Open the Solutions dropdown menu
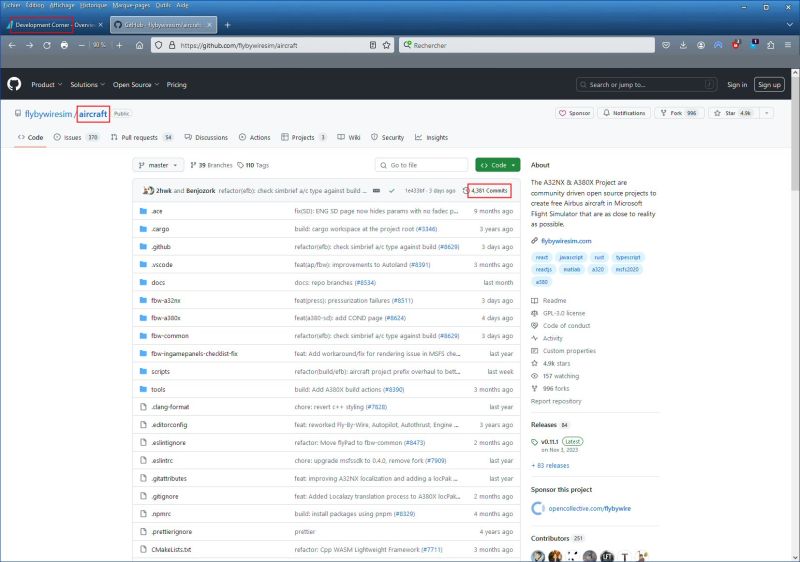 (87, 85)
